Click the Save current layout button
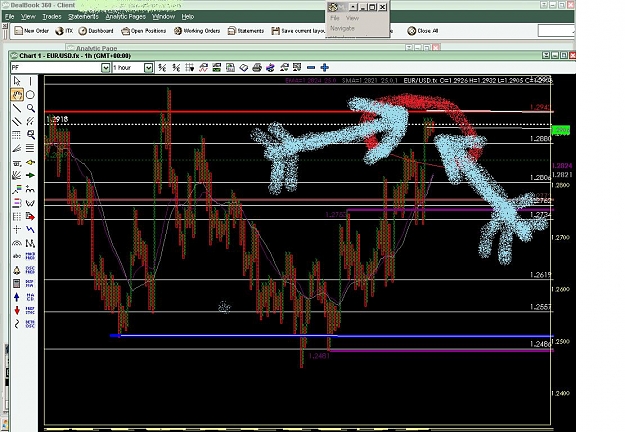 pos(298,31)
